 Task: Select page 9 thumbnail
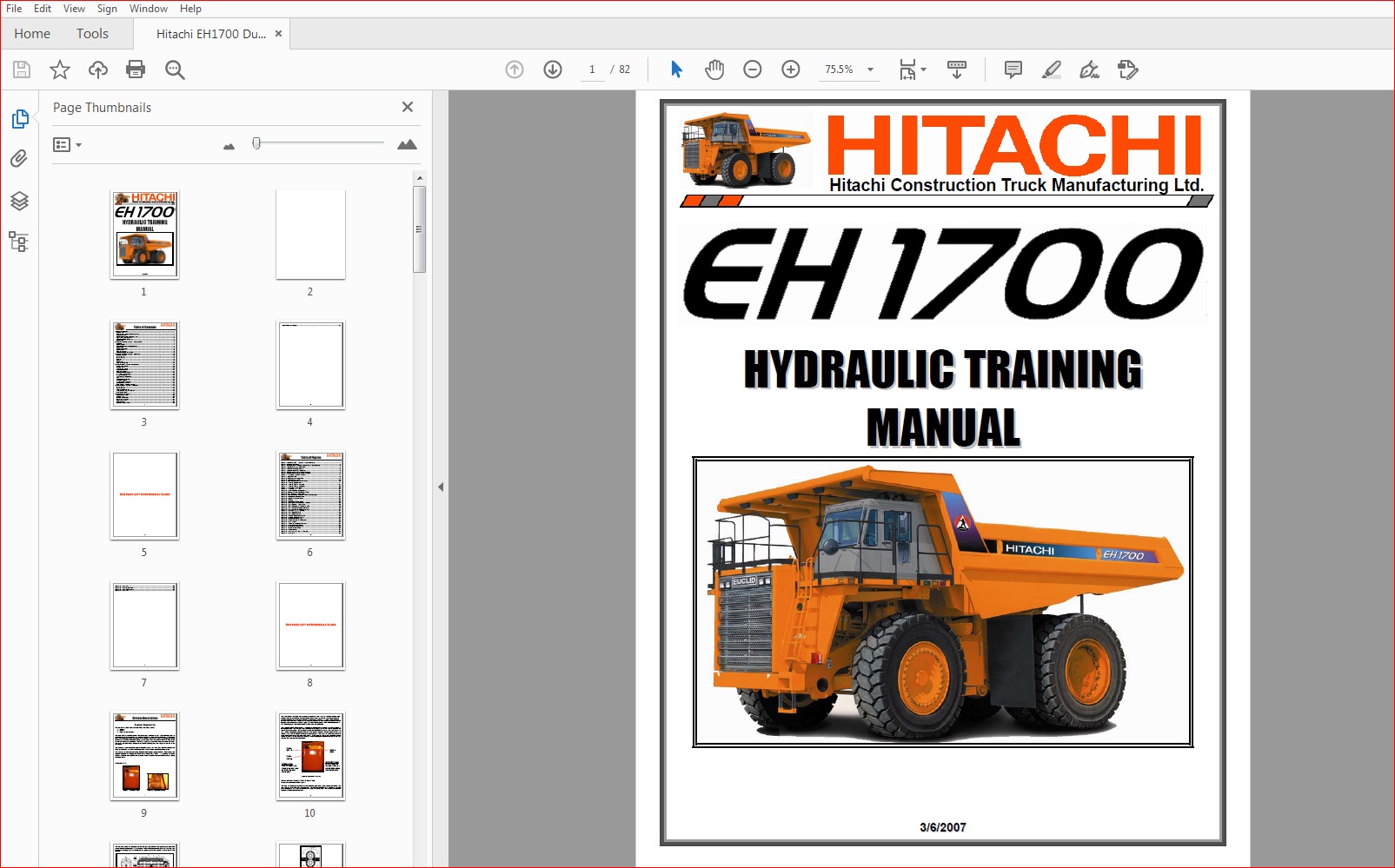pyautogui.click(x=144, y=755)
